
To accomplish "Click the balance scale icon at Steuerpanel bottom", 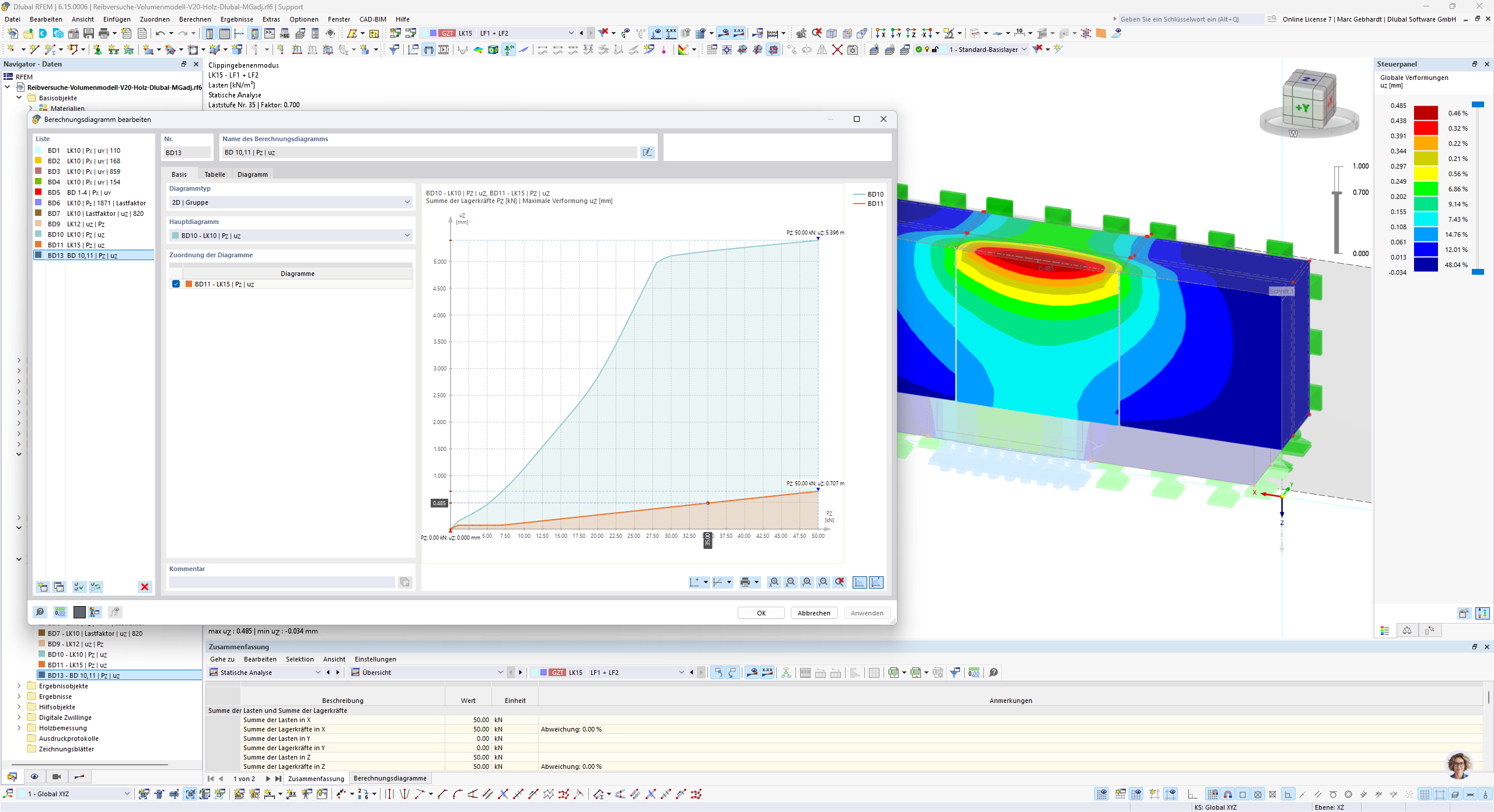I will (x=1407, y=630).
